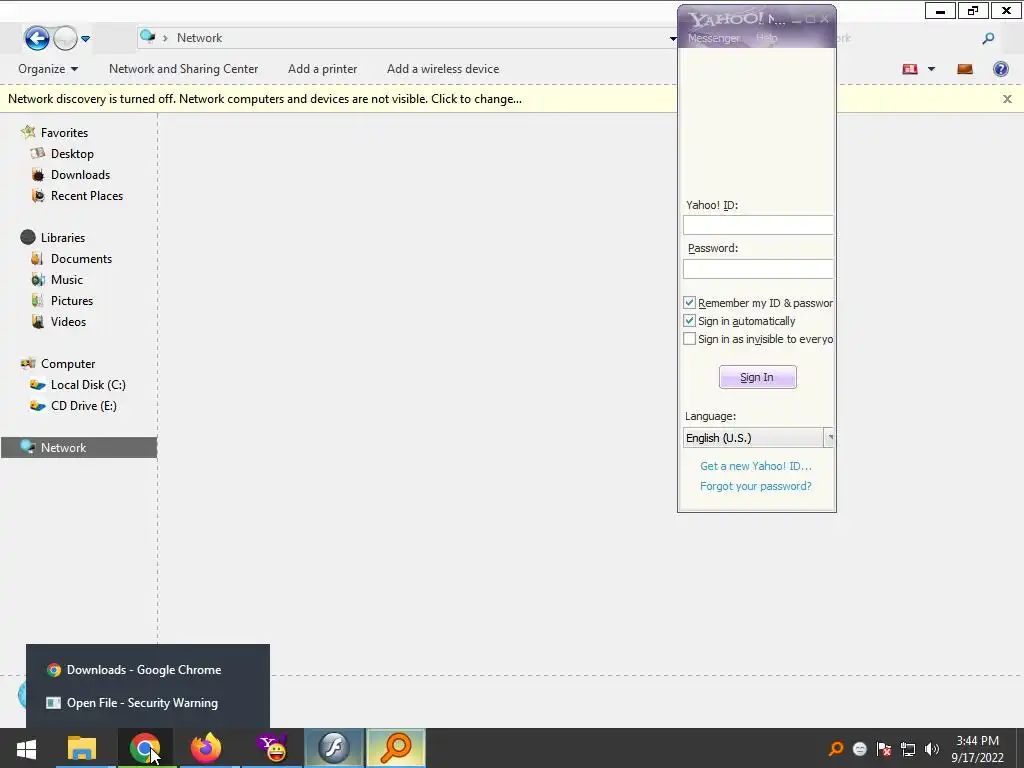Click the Password input field
This screenshot has width=1024, height=768.
coord(758,269)
